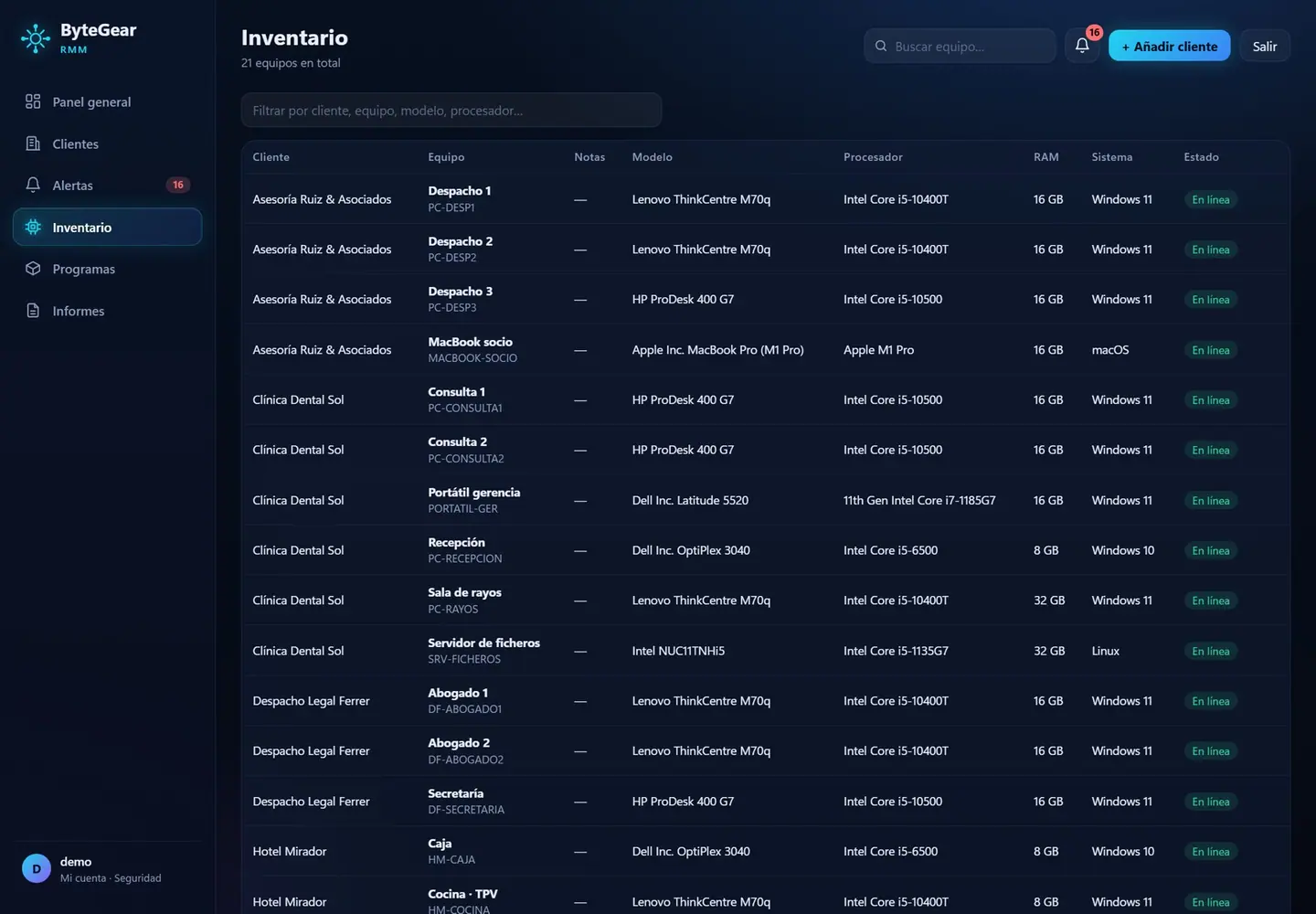Click the Informes document icon
Screen dimensions: 1316x914
[x=33, y=311]
